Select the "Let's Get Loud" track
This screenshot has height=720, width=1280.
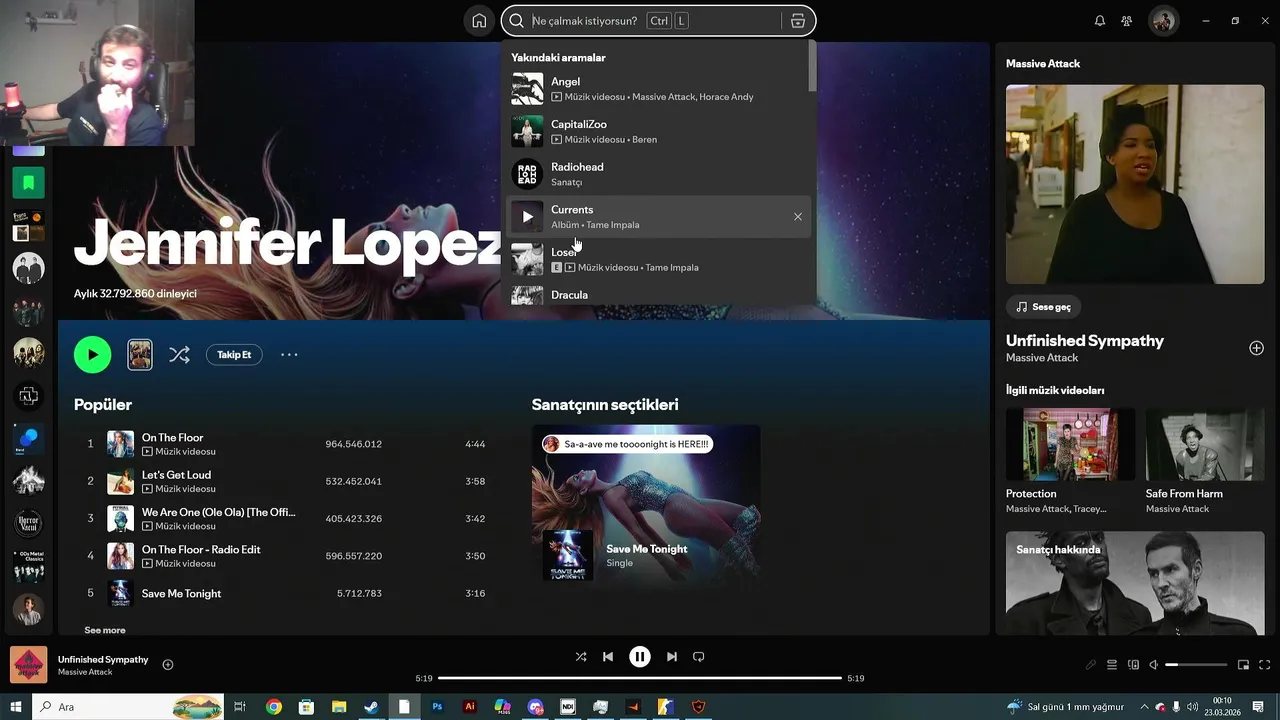point(284,481)
